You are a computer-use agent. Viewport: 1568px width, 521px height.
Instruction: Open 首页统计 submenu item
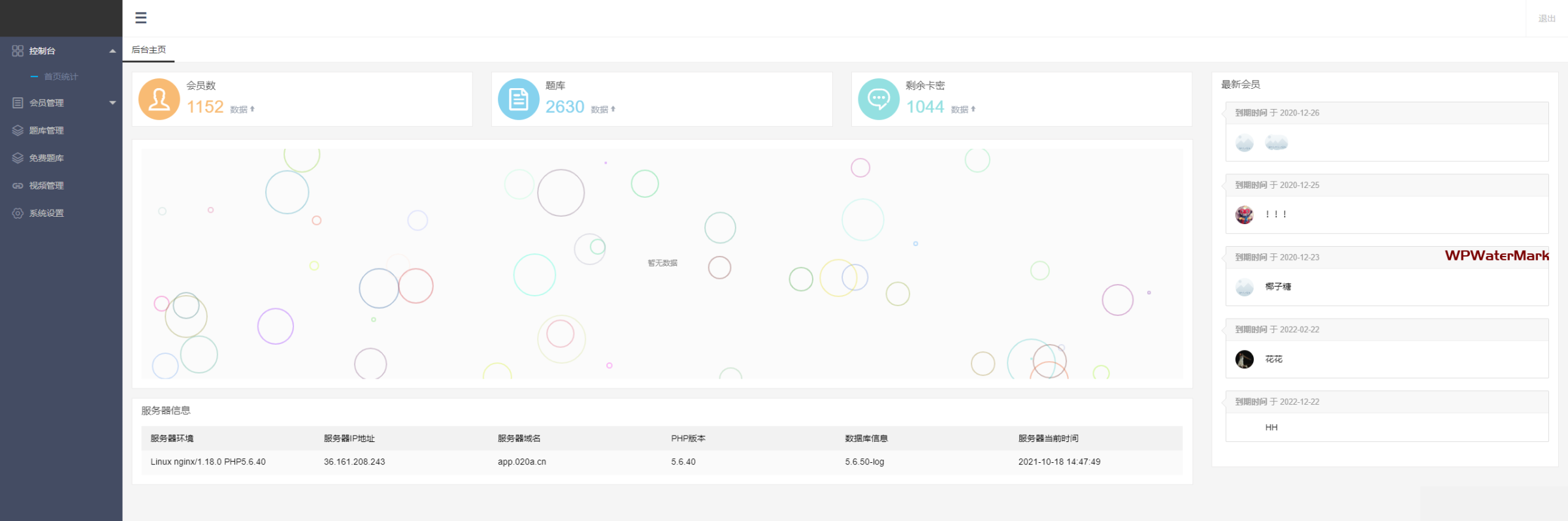tap(61, 77)
